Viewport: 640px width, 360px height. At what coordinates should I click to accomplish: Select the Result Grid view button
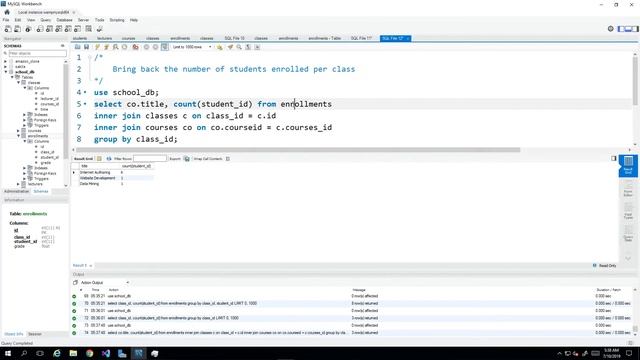coord(628,166)
